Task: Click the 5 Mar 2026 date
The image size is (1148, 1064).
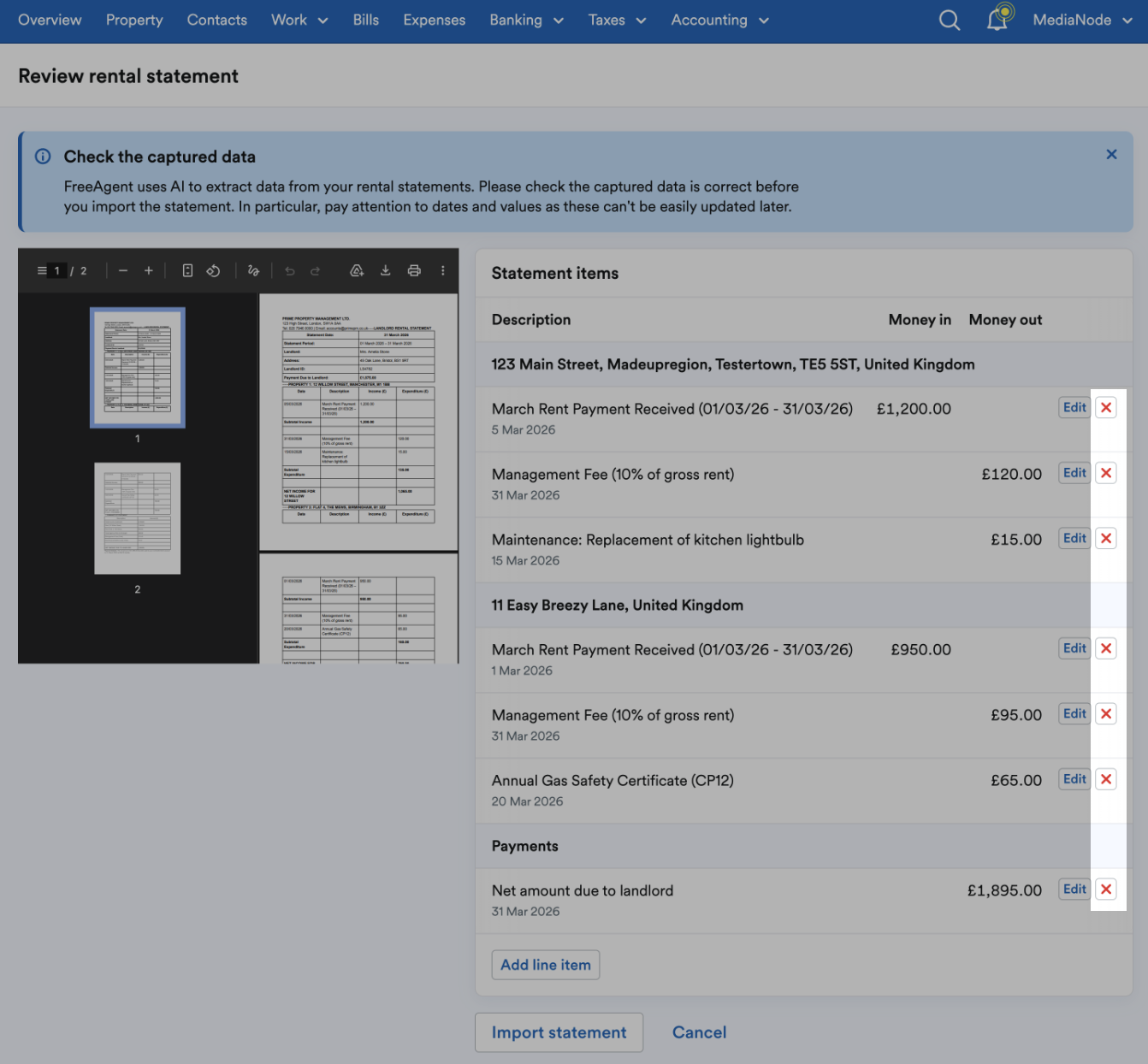Action: [524, 430]
